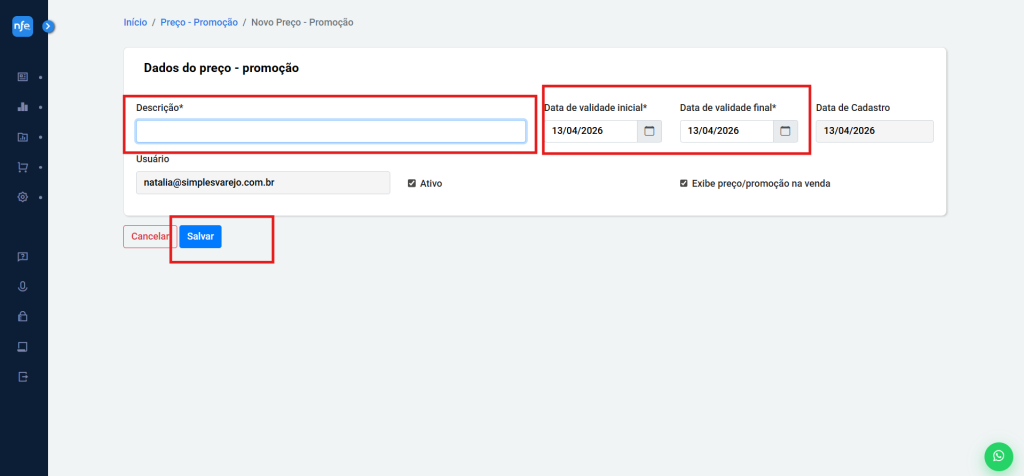Open the bar chart reports sidebar icon
The width and height of the screenshot is (1024, 476).
[23, 107]
